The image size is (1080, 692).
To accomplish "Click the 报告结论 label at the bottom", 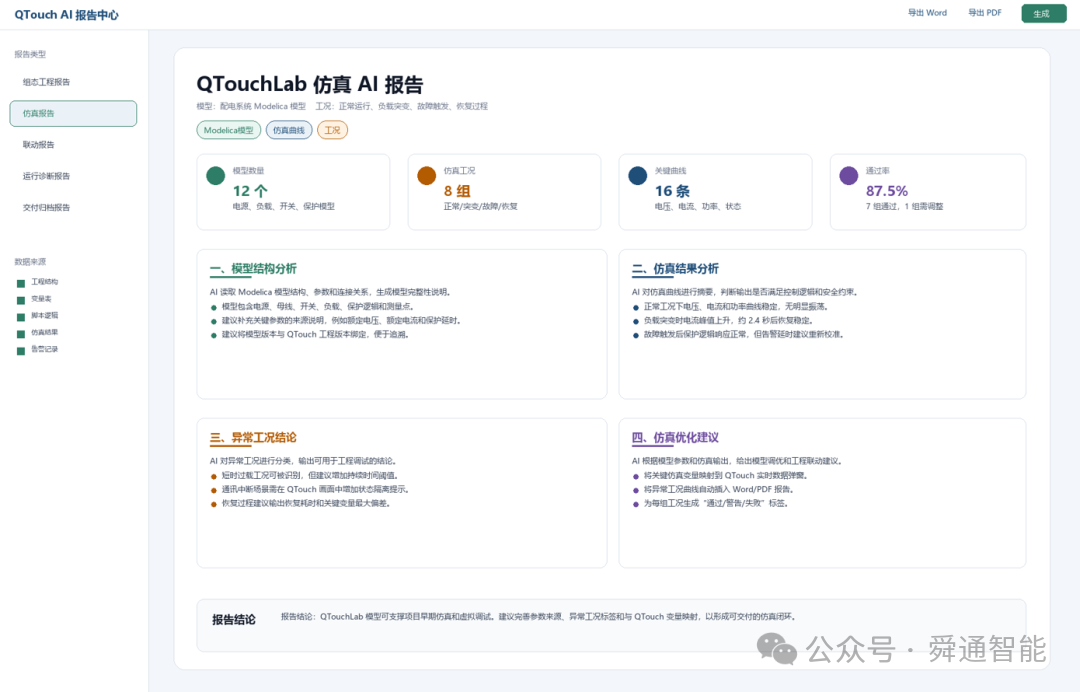I will pos(233,620).
